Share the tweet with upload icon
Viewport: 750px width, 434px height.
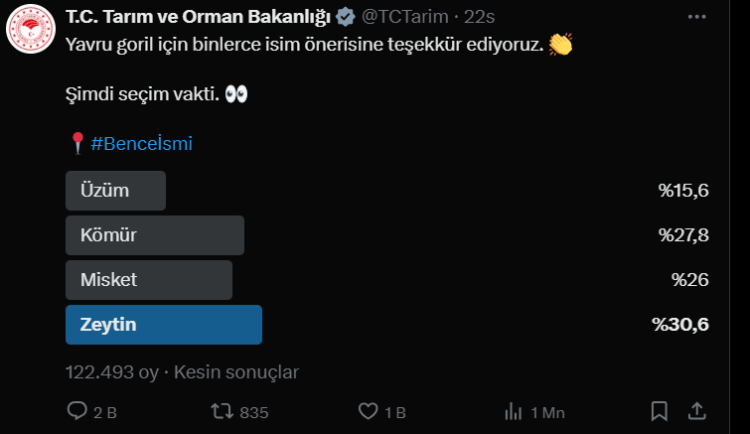click(698, 411)
